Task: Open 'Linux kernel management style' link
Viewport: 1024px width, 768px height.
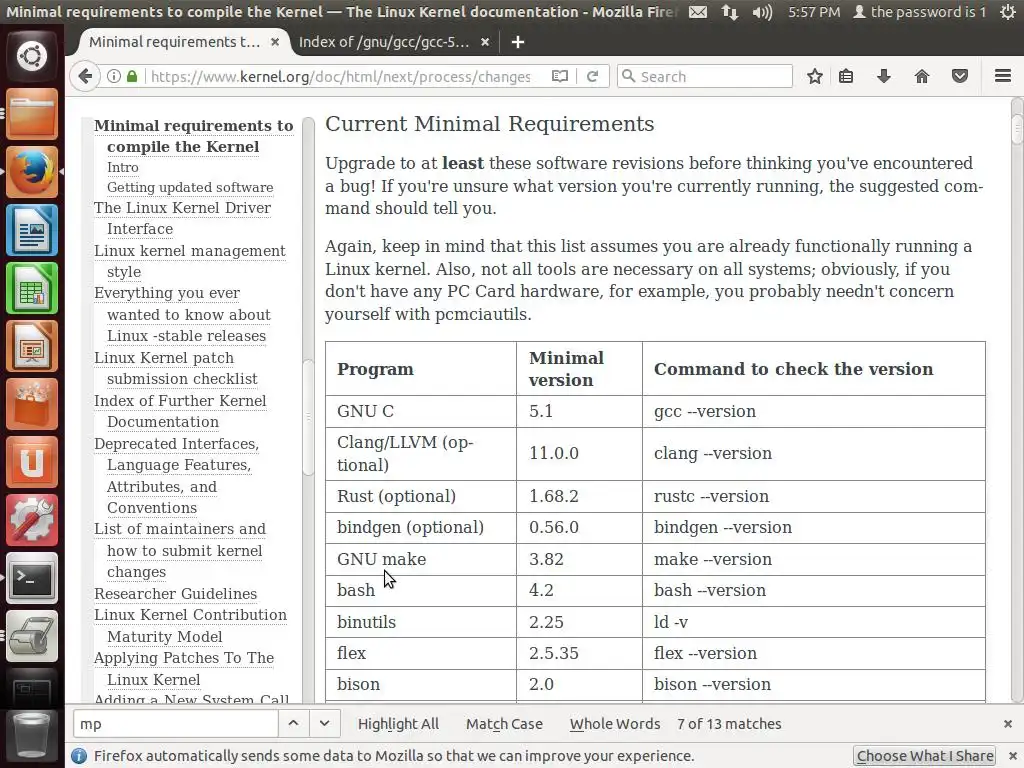Action: (x=189, y=261)
